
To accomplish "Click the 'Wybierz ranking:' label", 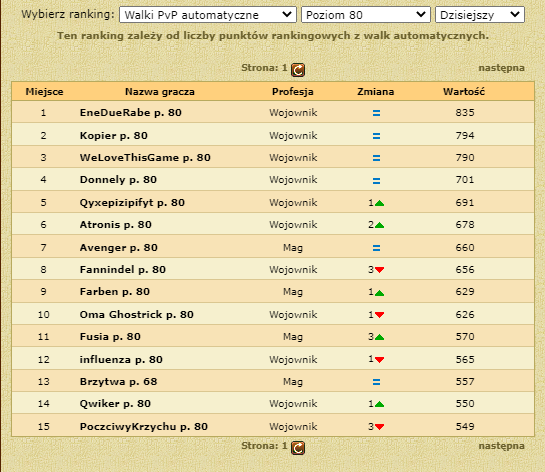I will pos(68,14).
